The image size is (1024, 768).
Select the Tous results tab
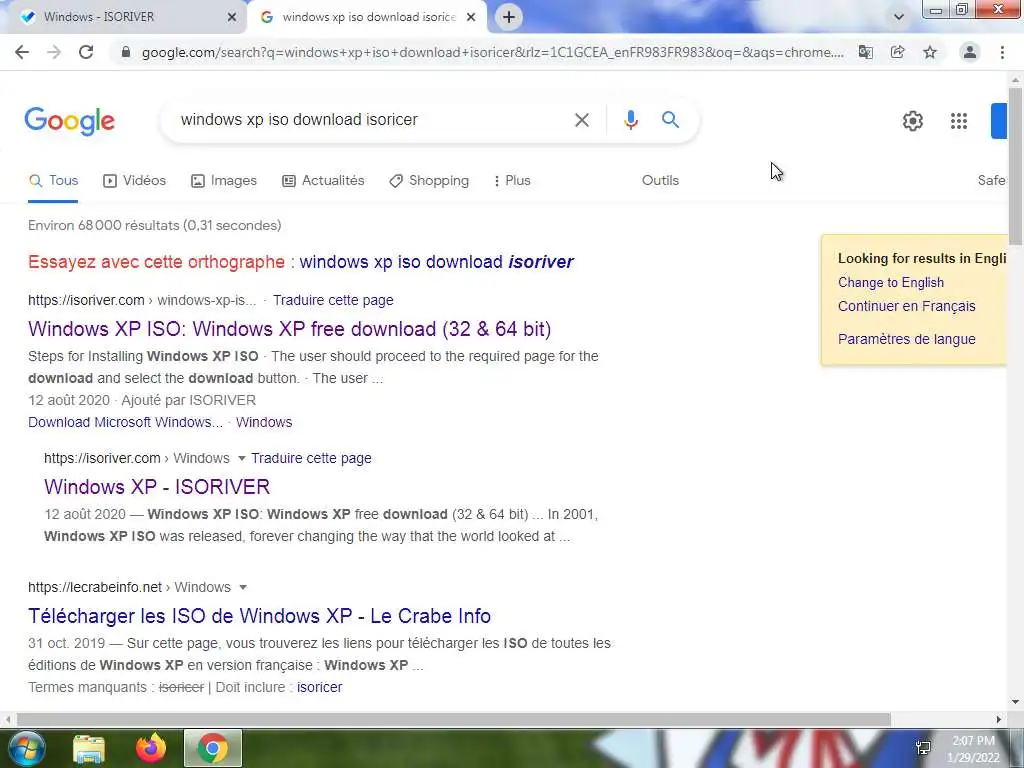(x=54, y=181)
